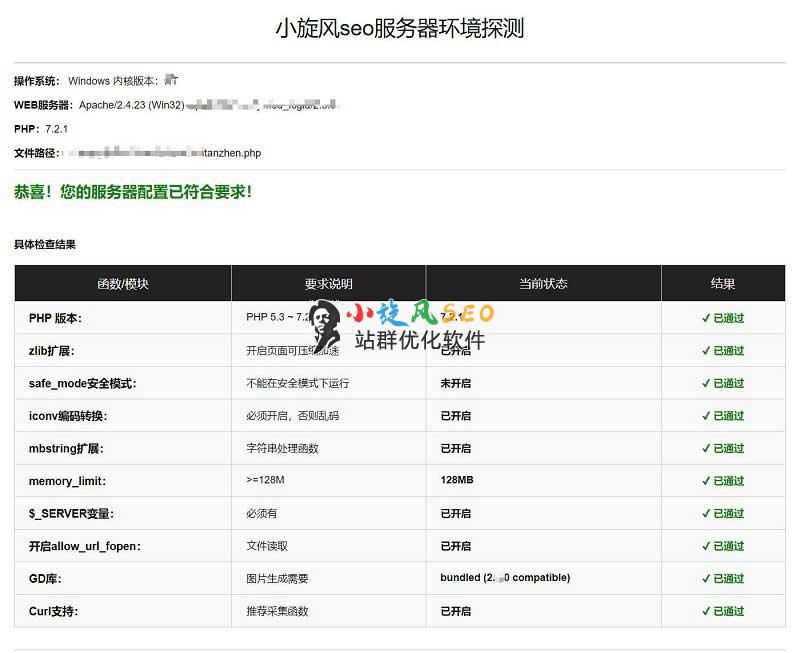The height and width of the screenshot is (653, 800).
Task: Click the $_SERVER变量 row label
Action: (71, 514)
